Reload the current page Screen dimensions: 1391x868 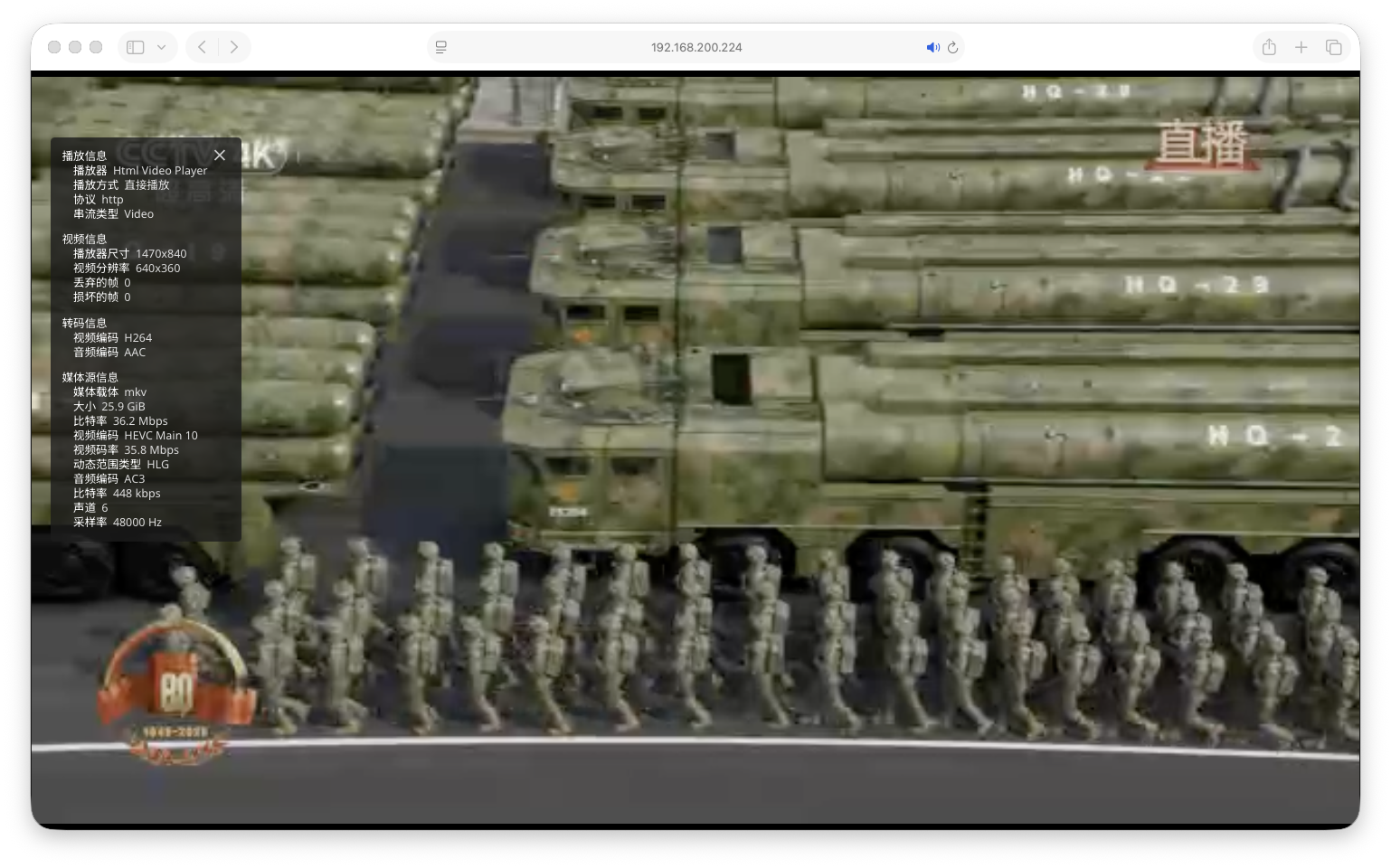[x=952, y=47]
